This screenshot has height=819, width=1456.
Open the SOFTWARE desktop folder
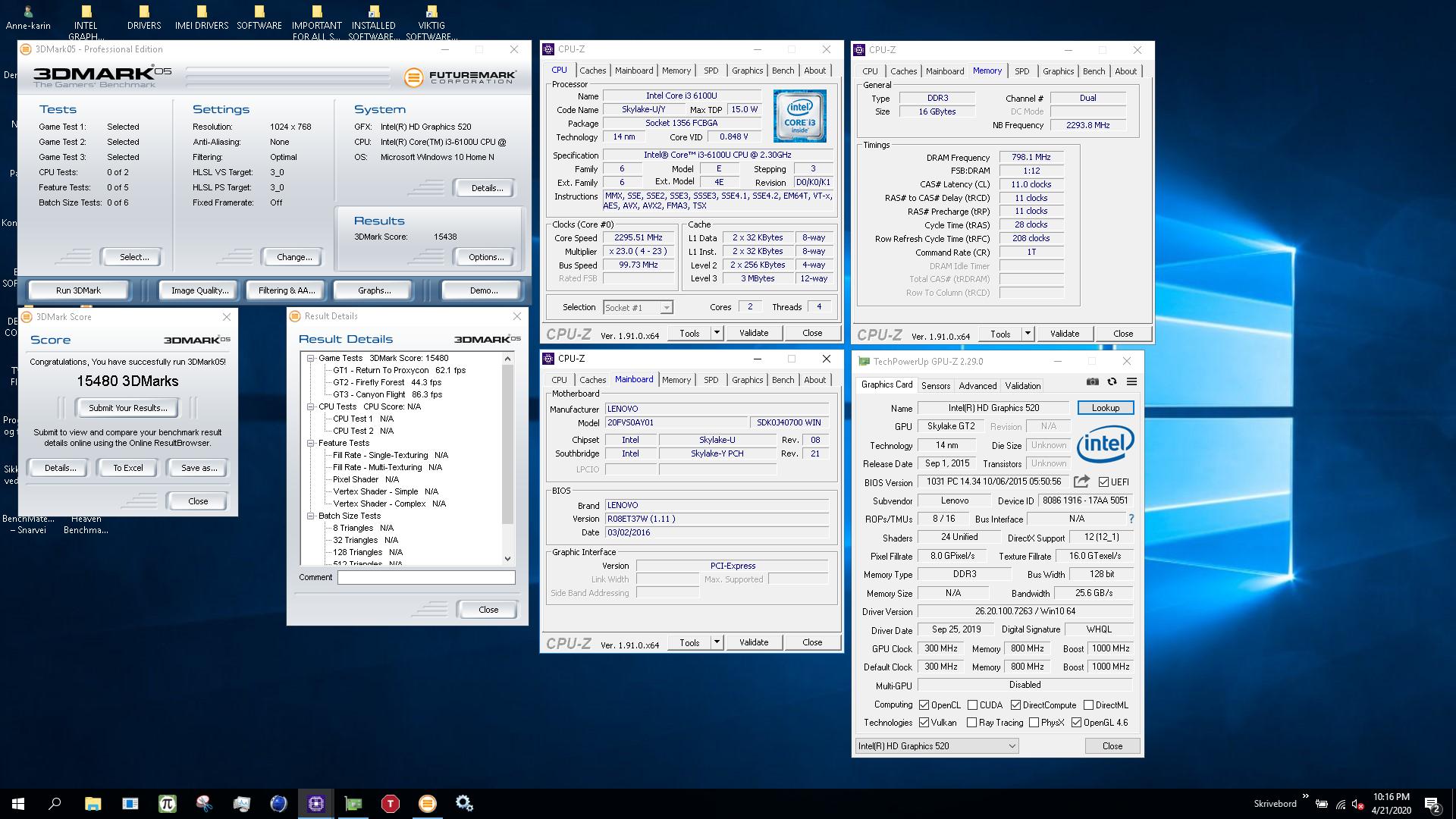[x=259, y=18]
